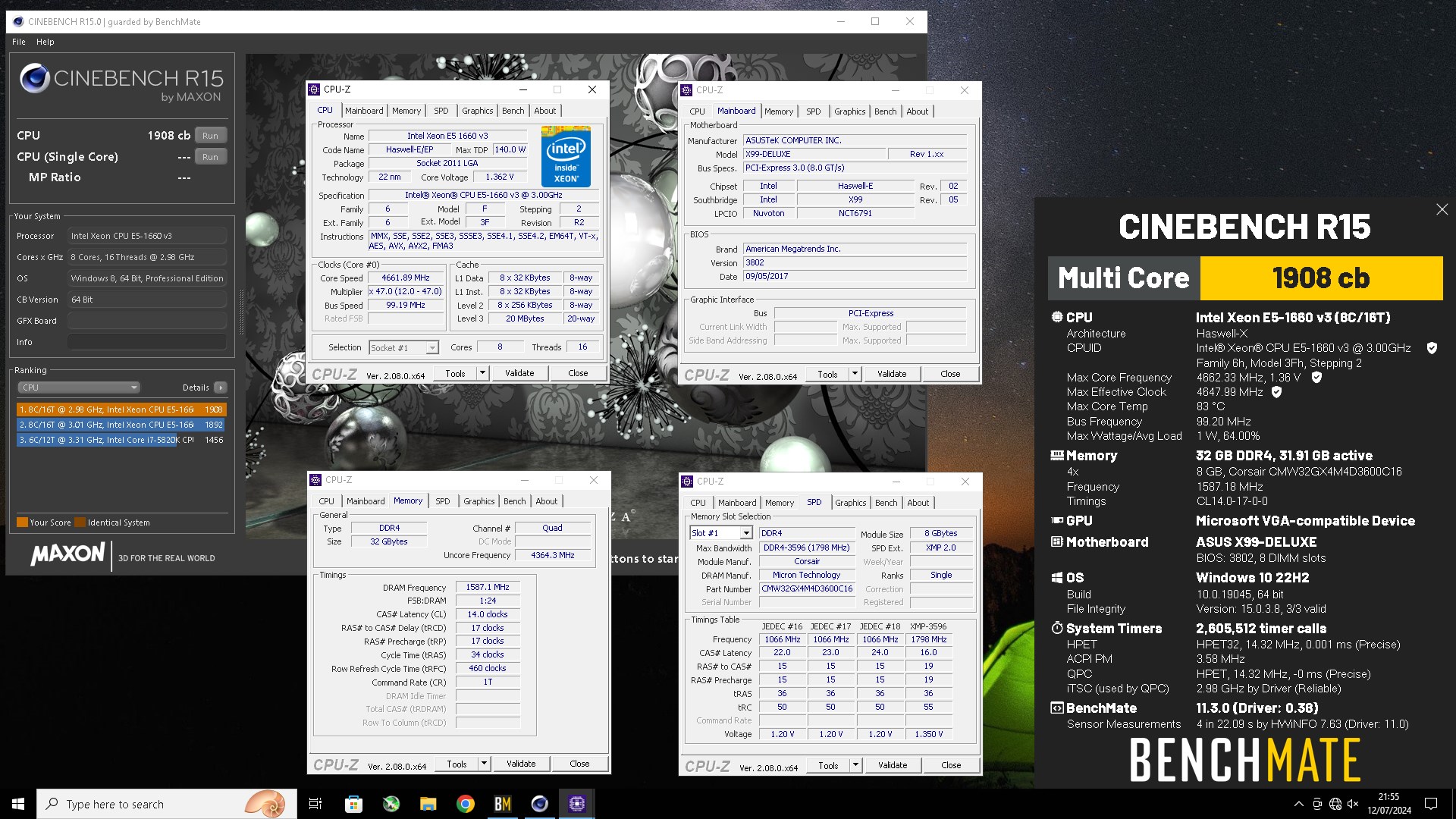Click the empty Info field in Your System
Image resolution: width=1456 pixels, height=819 pixels.
(147, 342)
